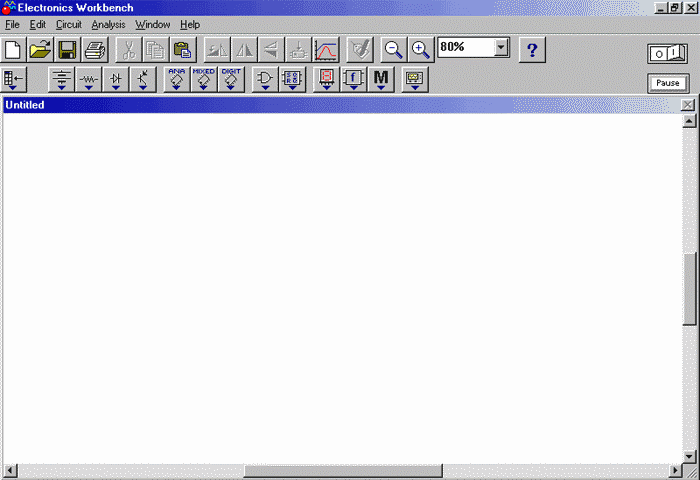Open the Instruments parts bin
The width and height of the screenshot is (700, 480).
point(415,79)
